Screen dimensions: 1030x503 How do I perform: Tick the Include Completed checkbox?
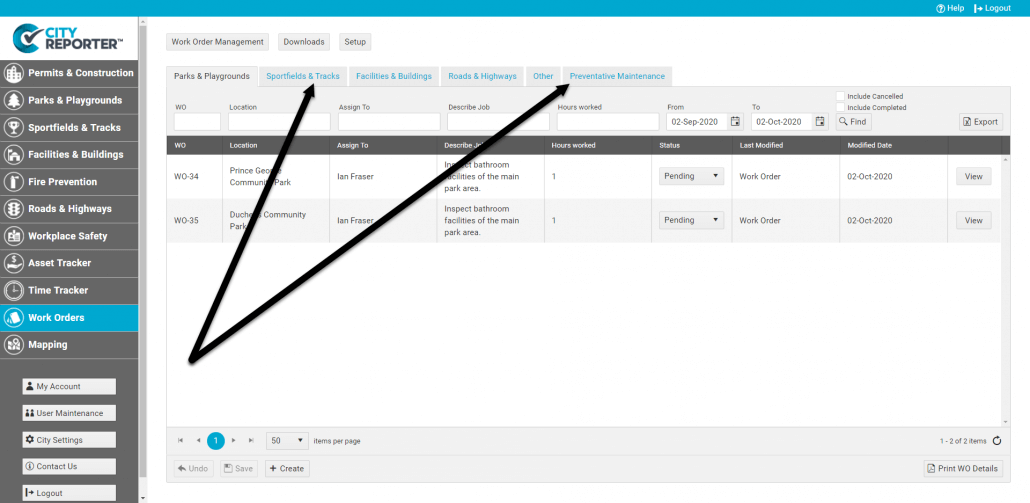(841, 107)
